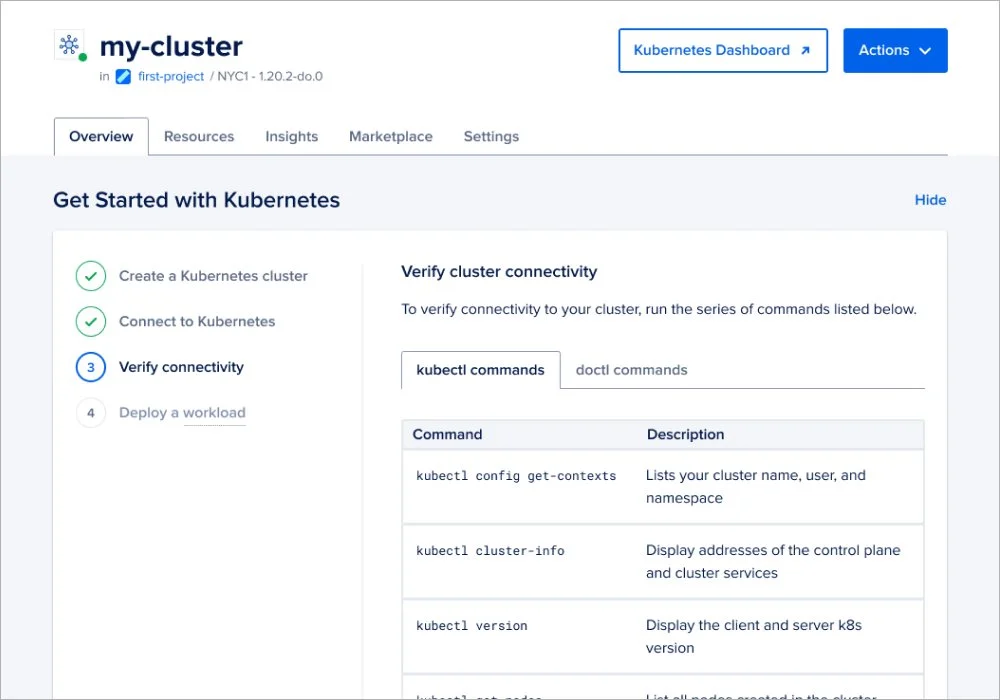Select the kubectl commands tab
Screen dimensions: 1000x700
coord(481,370)
